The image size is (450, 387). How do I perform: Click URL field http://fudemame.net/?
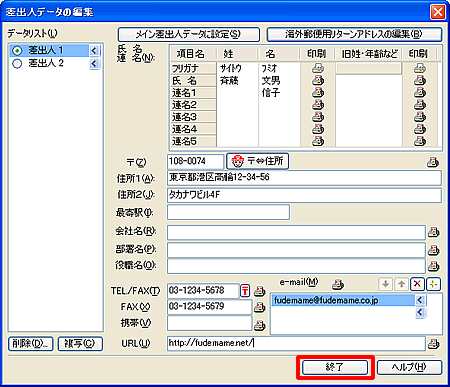(296, 343)
